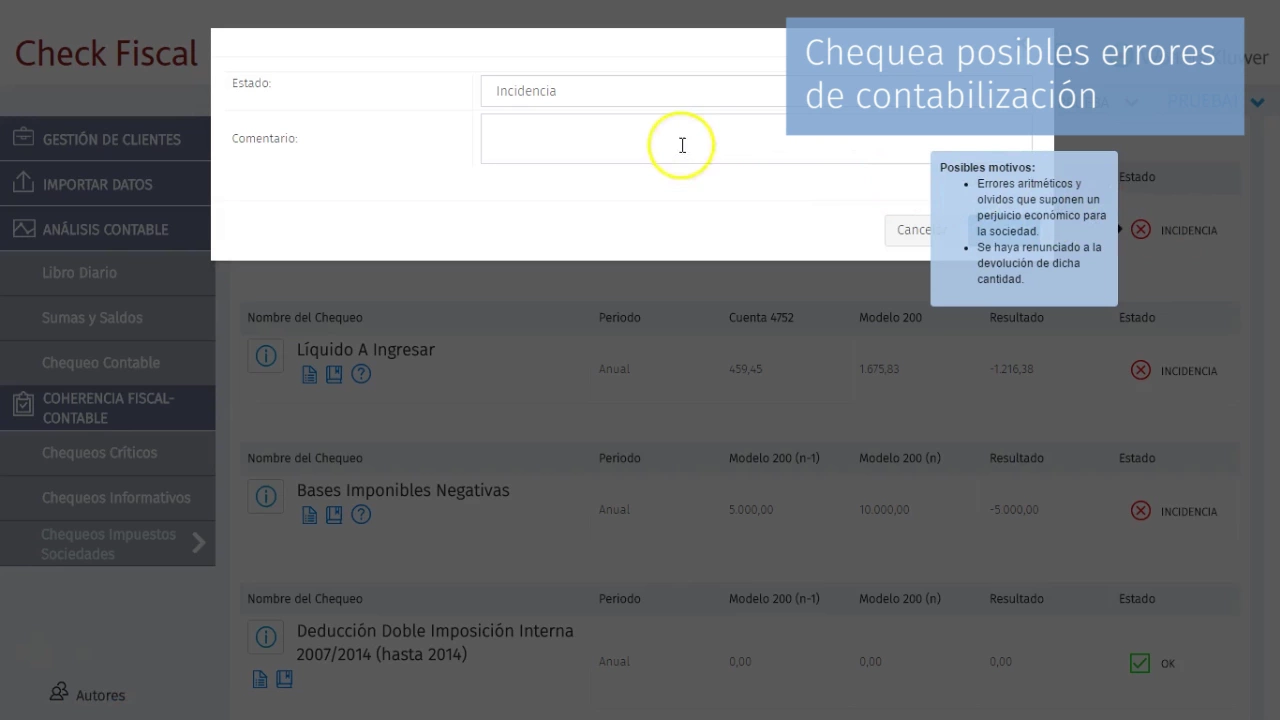Click the Check Fiscal logo

[106, 53]
